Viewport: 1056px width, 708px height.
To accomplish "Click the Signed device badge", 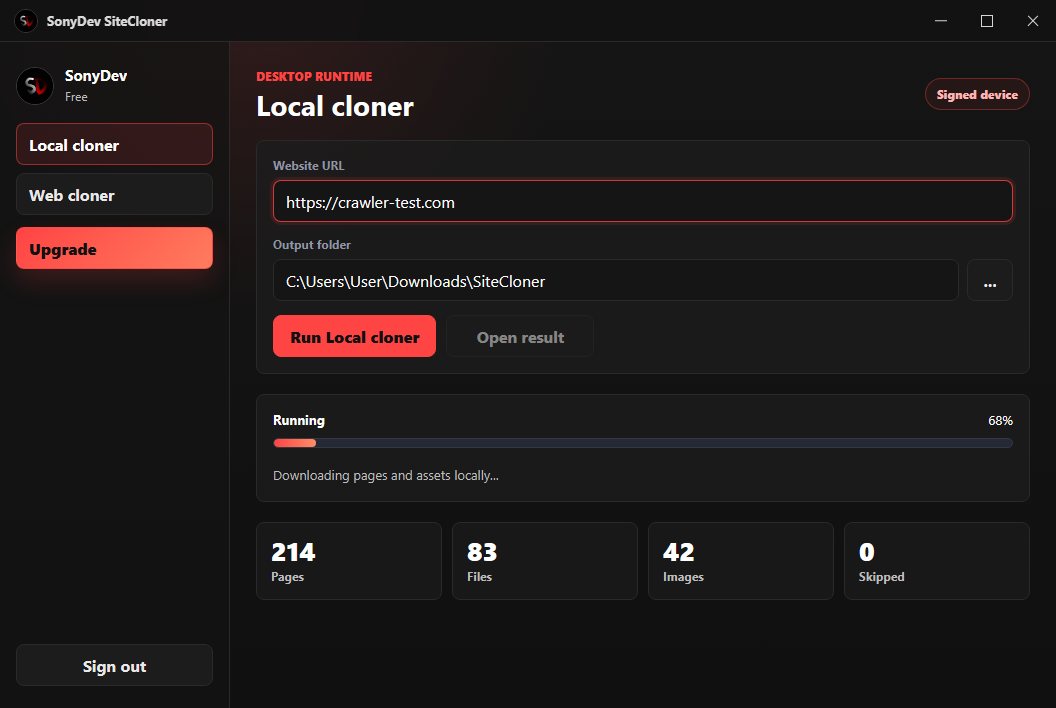I will click(x=977, y=94).
